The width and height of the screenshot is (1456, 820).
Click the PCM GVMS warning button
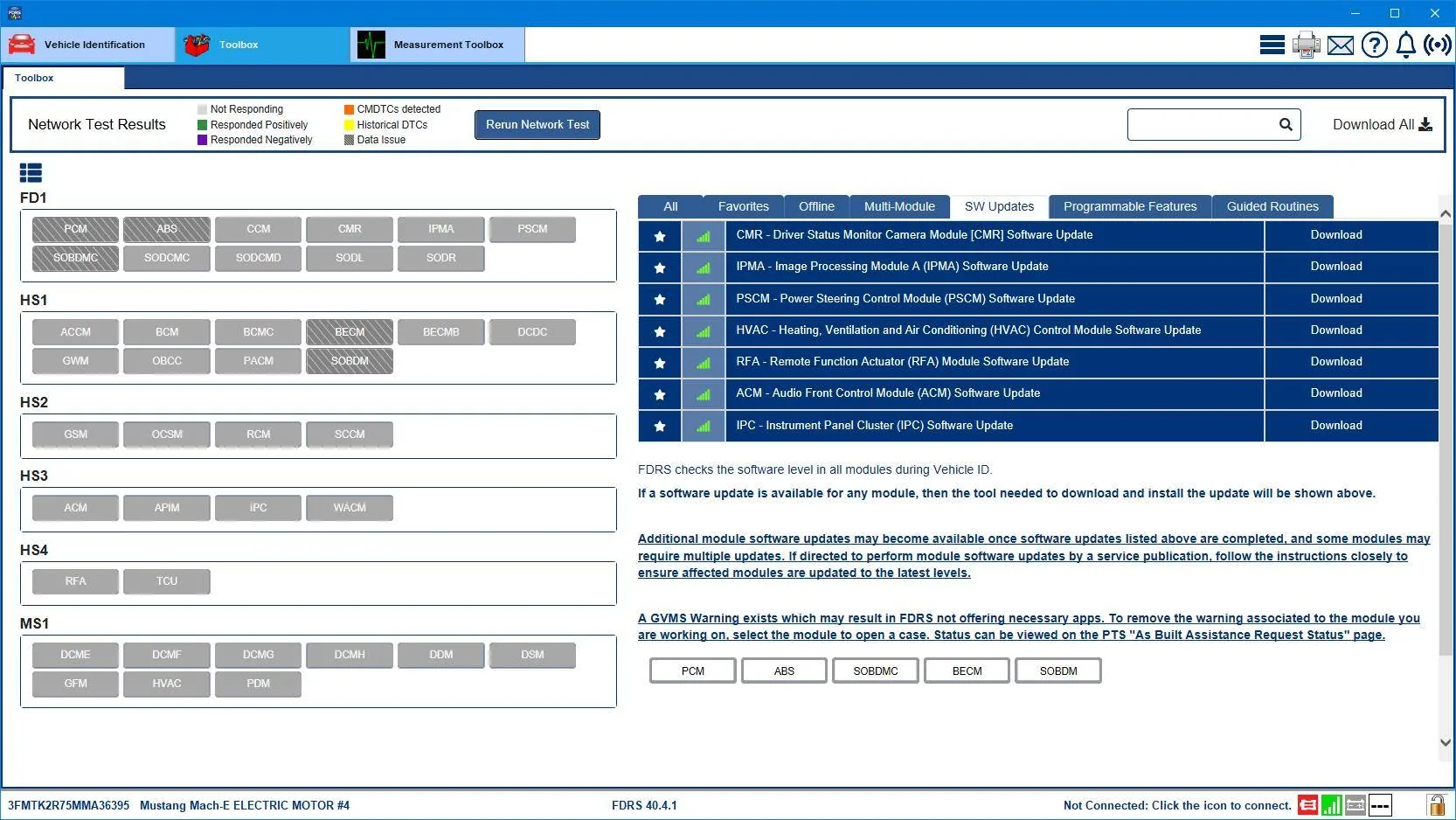point(693,671)
